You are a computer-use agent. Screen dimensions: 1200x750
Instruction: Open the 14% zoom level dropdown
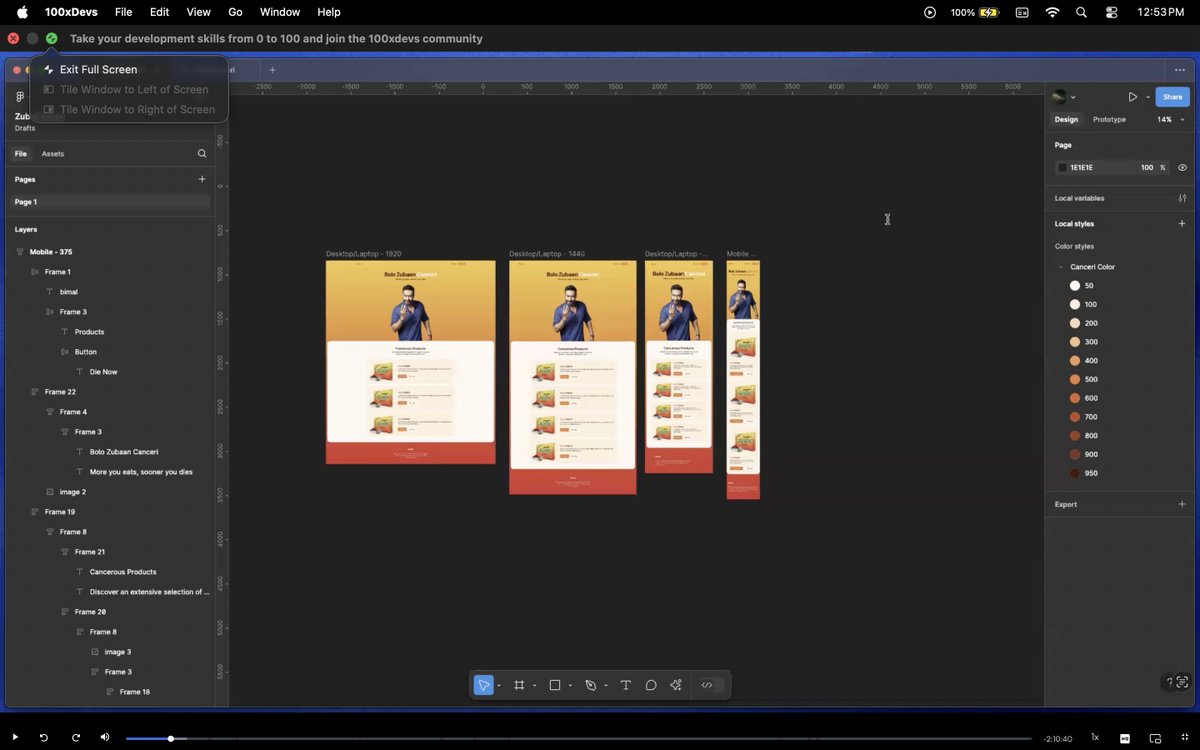pyautogui.click(x=1170, y=119)
